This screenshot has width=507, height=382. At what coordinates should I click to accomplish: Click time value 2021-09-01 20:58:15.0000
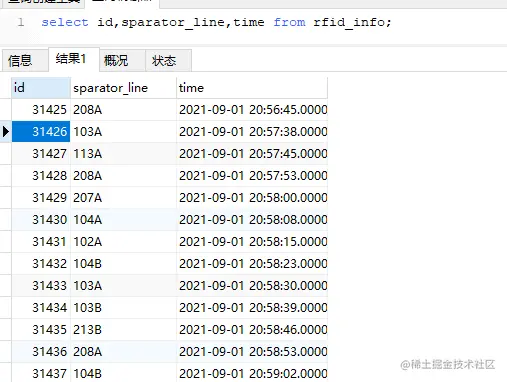click(252, 242)
